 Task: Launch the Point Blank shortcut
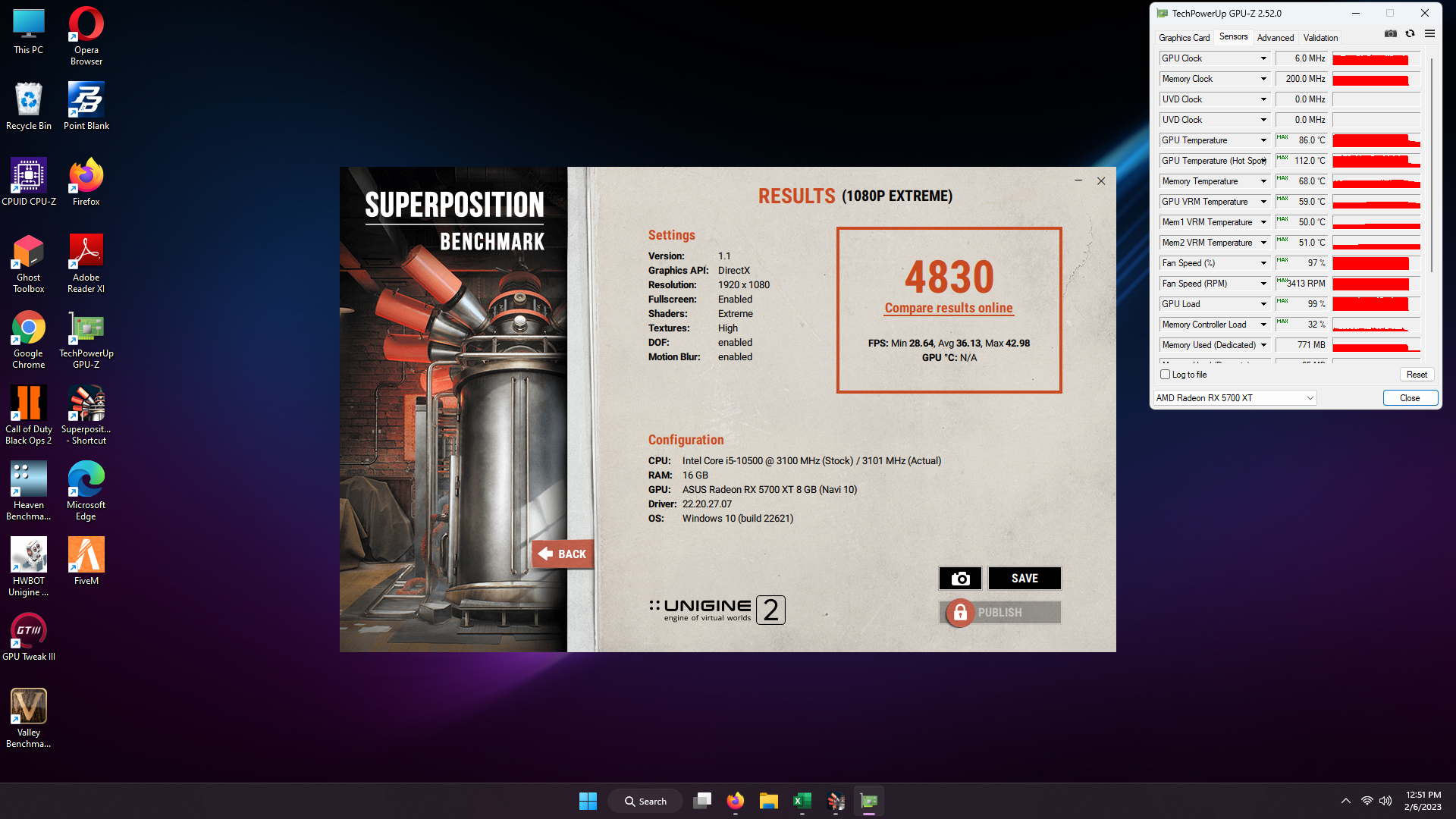[86, 106]
